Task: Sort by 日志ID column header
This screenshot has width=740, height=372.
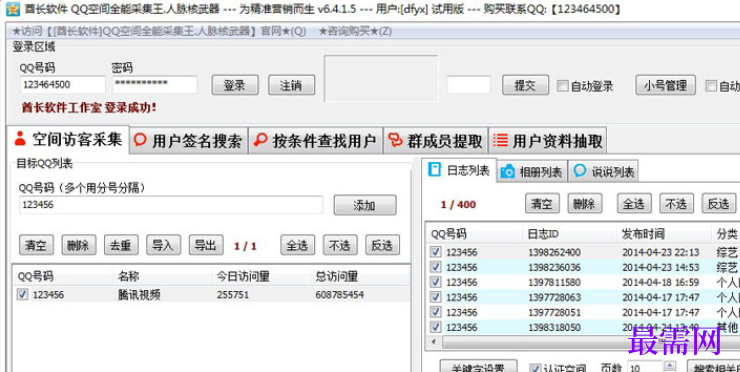Action: (x=569, y=234)
